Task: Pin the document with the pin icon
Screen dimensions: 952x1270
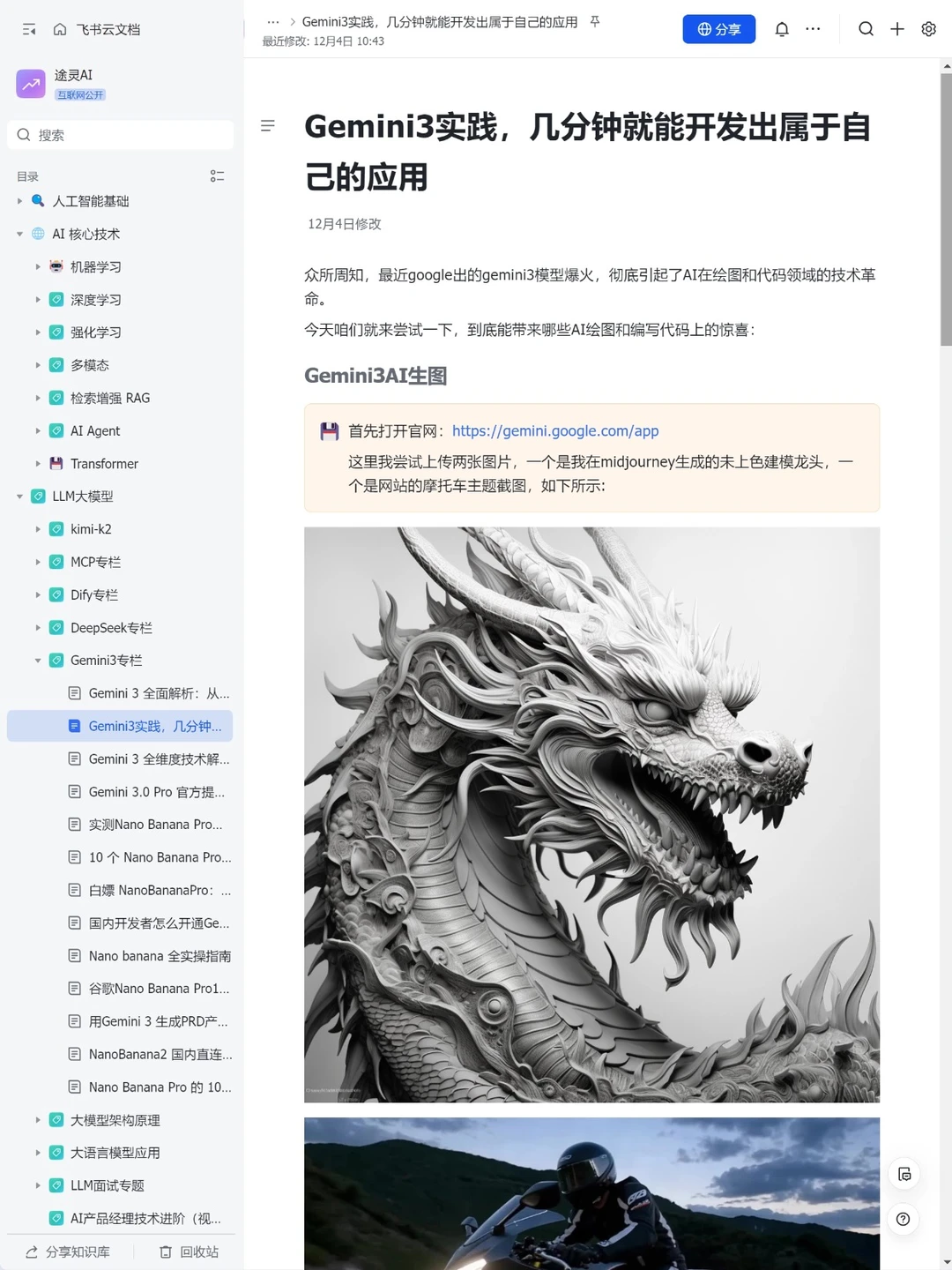Action: click(x=595, y=21)
